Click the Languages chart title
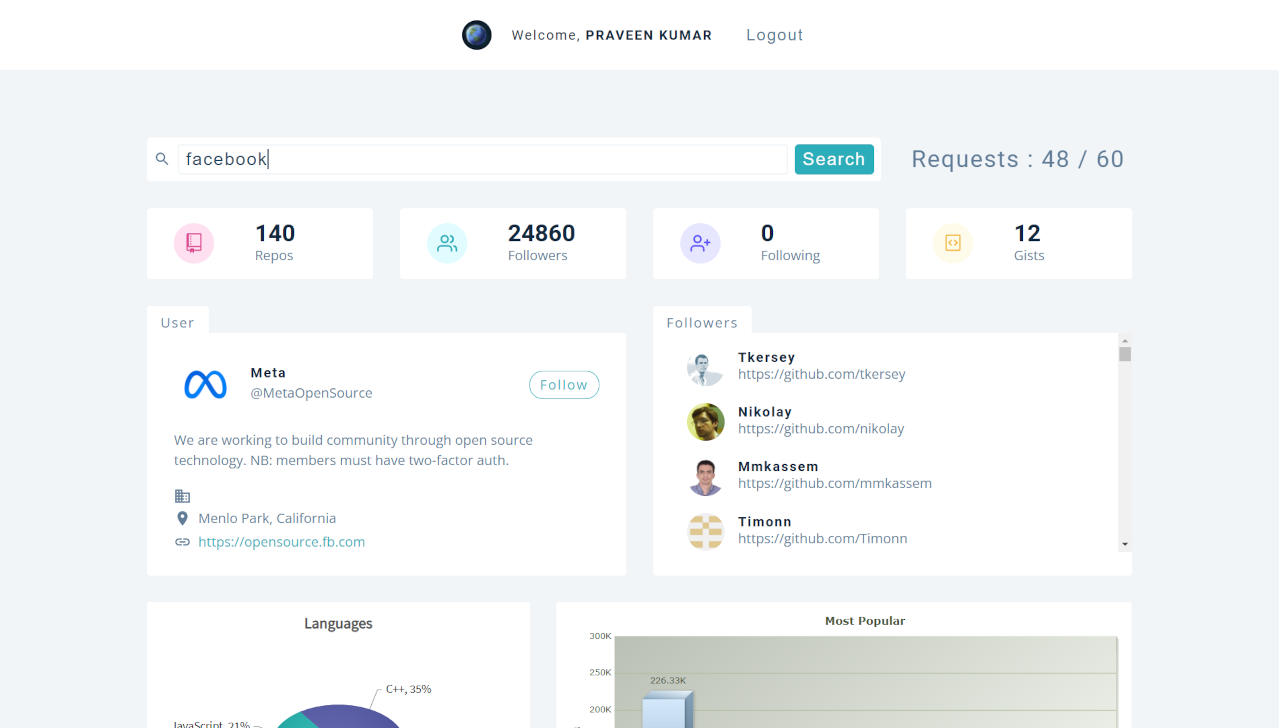1280x728 pixels. pyautogui.click(x=338, y=623)
